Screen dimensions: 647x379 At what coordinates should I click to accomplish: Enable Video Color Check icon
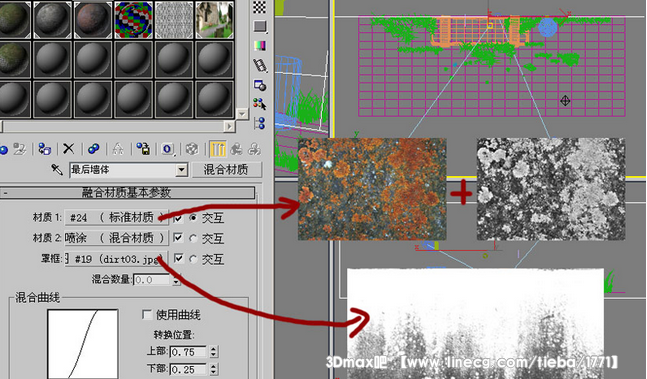(x=260, y=45)
